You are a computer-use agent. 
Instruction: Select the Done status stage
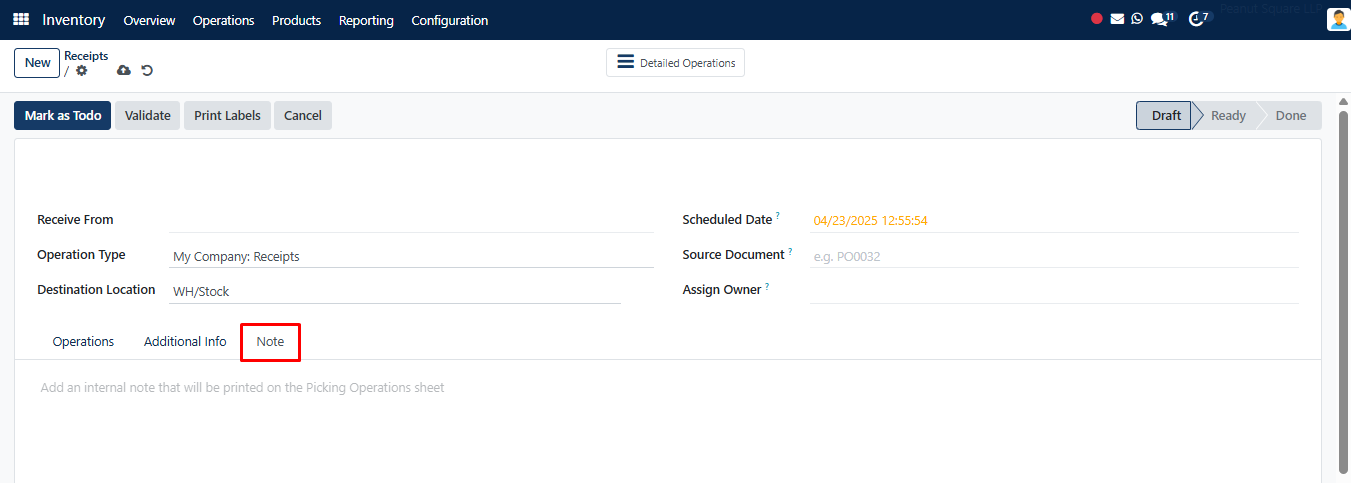(1291, 115)
